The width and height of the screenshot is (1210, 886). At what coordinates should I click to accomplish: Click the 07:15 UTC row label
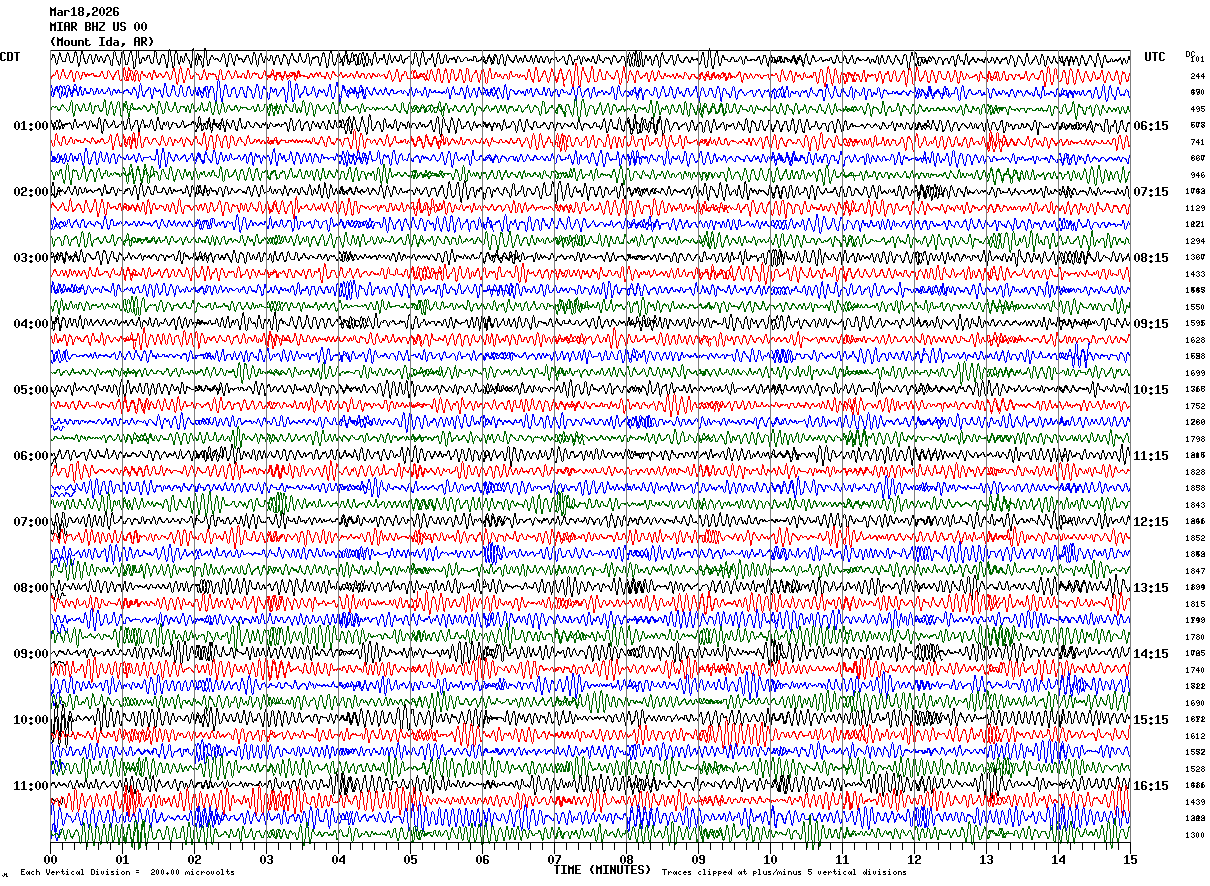click(x=1151, y=192)
